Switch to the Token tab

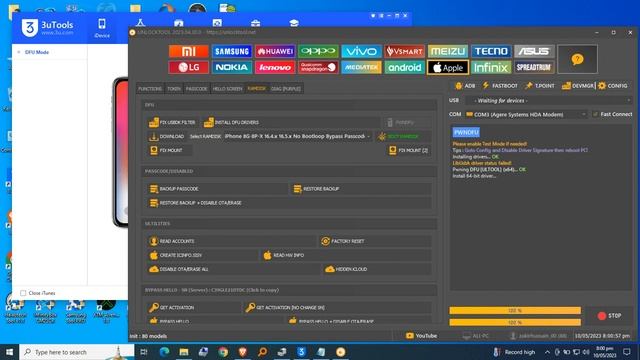tap(174, 89)
